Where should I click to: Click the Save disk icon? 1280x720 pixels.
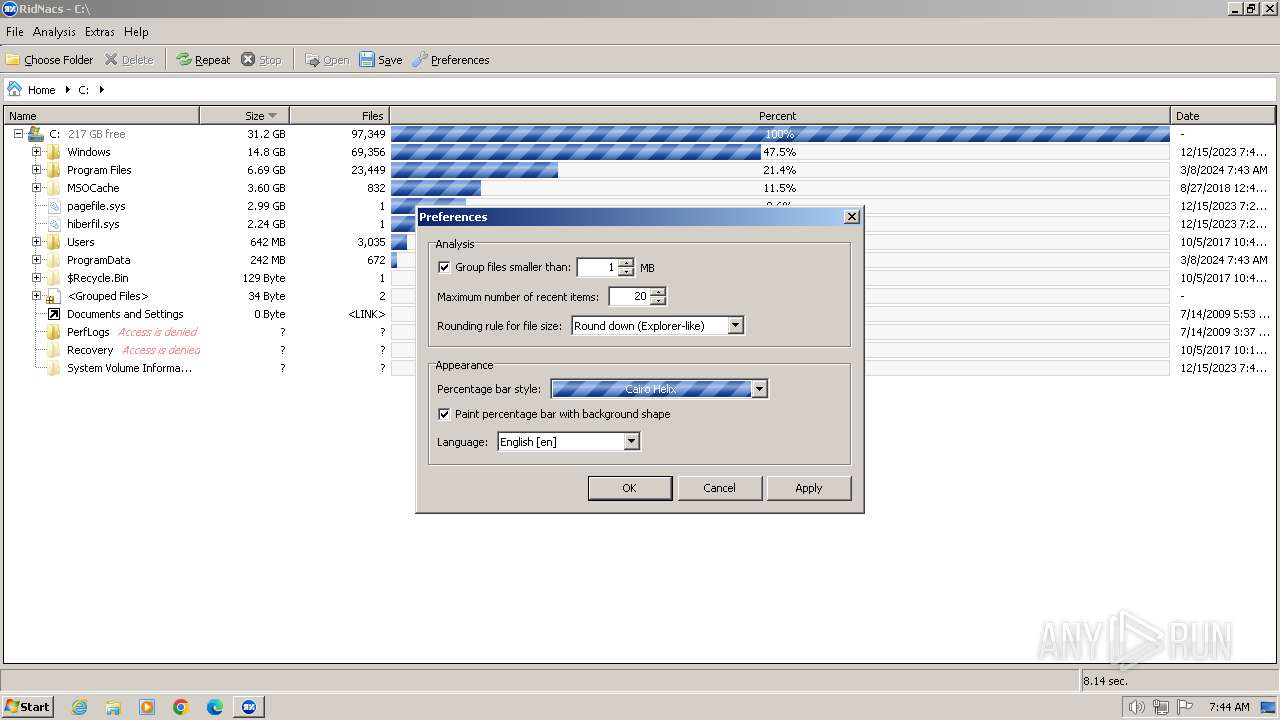coord(367,60)
